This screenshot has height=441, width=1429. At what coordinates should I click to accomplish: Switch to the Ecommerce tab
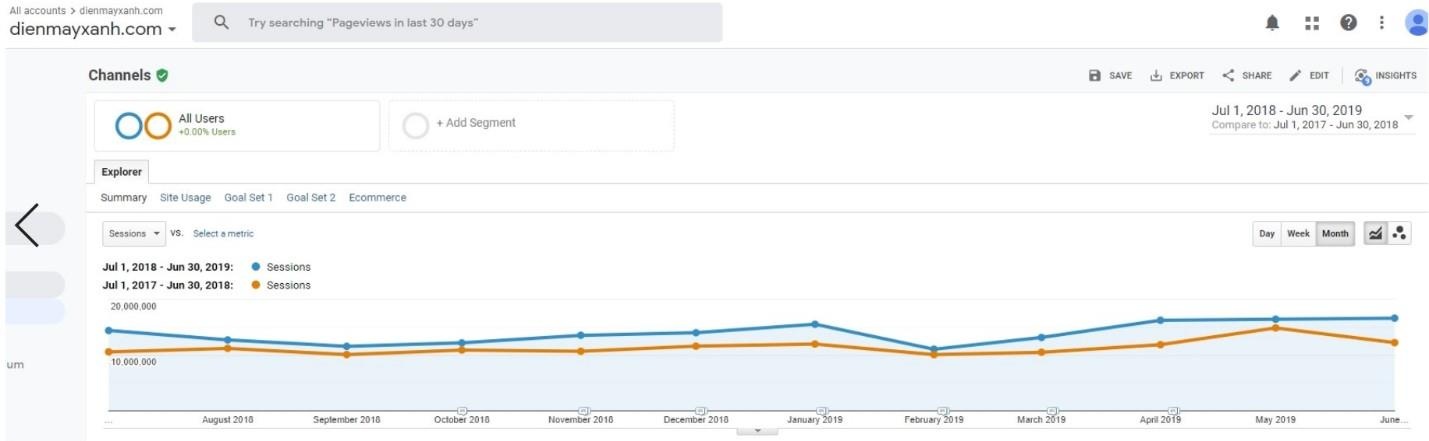[377, 198]
